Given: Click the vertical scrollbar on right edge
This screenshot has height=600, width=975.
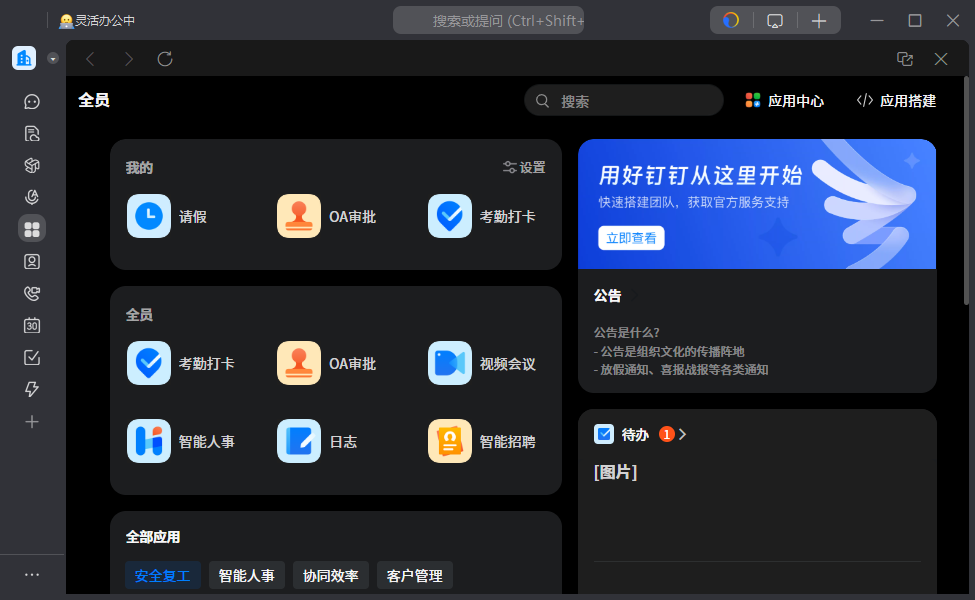Looking at the screenshot, I should [965, 190].
